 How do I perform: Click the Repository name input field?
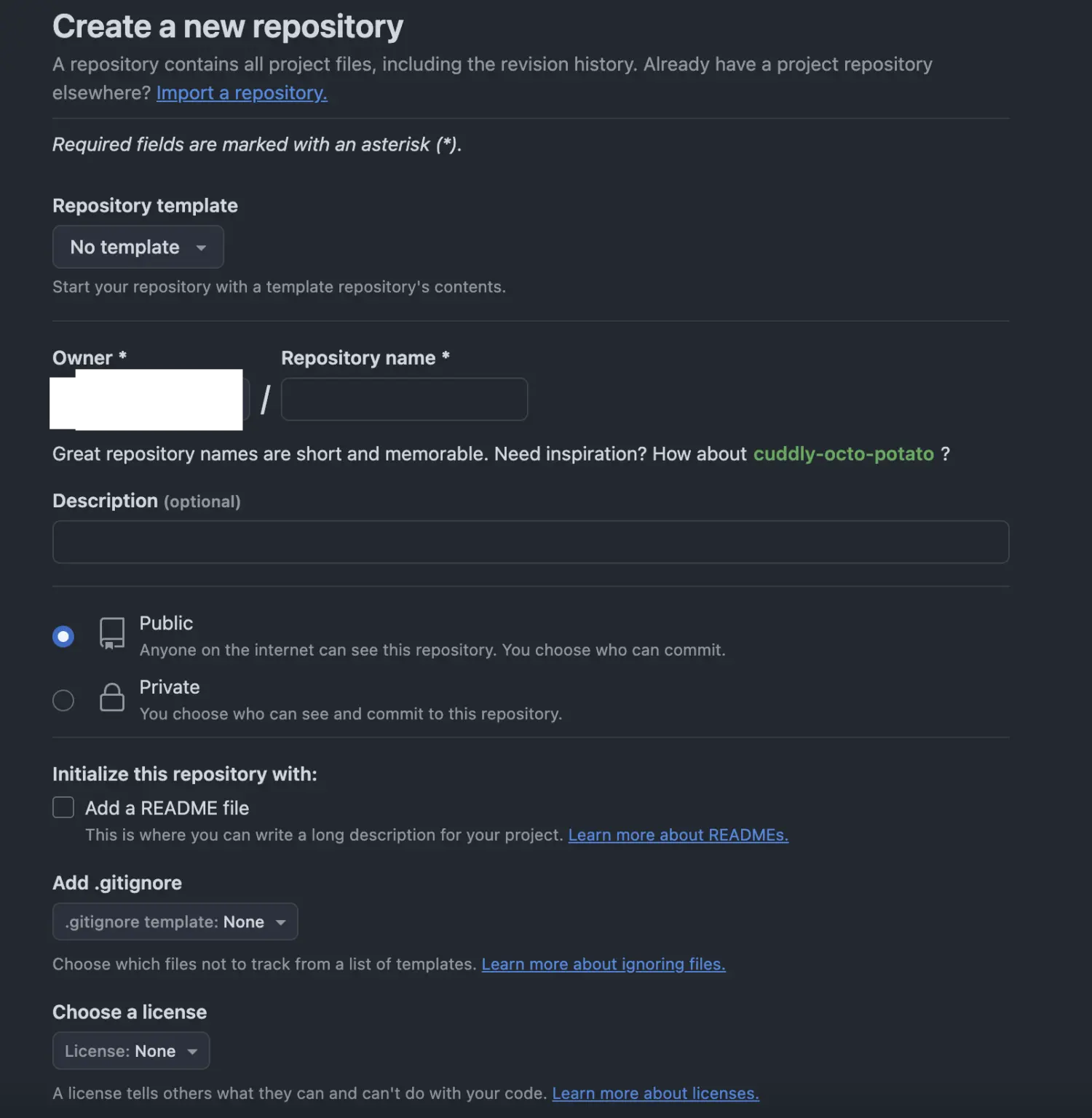point(404,399)
